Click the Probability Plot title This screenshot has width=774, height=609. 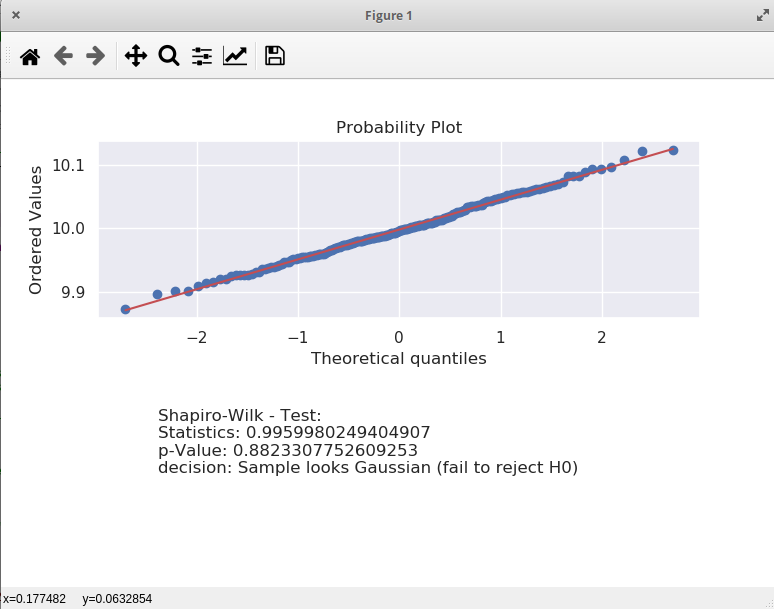(399, 127)
